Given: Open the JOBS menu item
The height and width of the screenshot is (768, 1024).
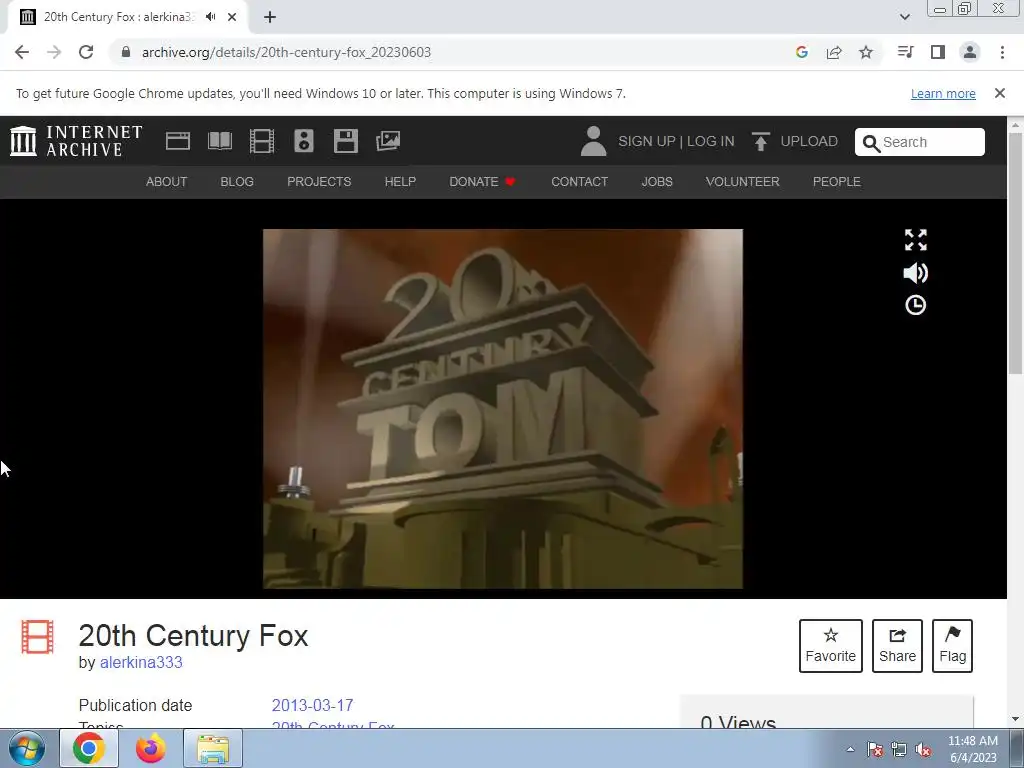Looking at the screenshot, I should point(657,182).
